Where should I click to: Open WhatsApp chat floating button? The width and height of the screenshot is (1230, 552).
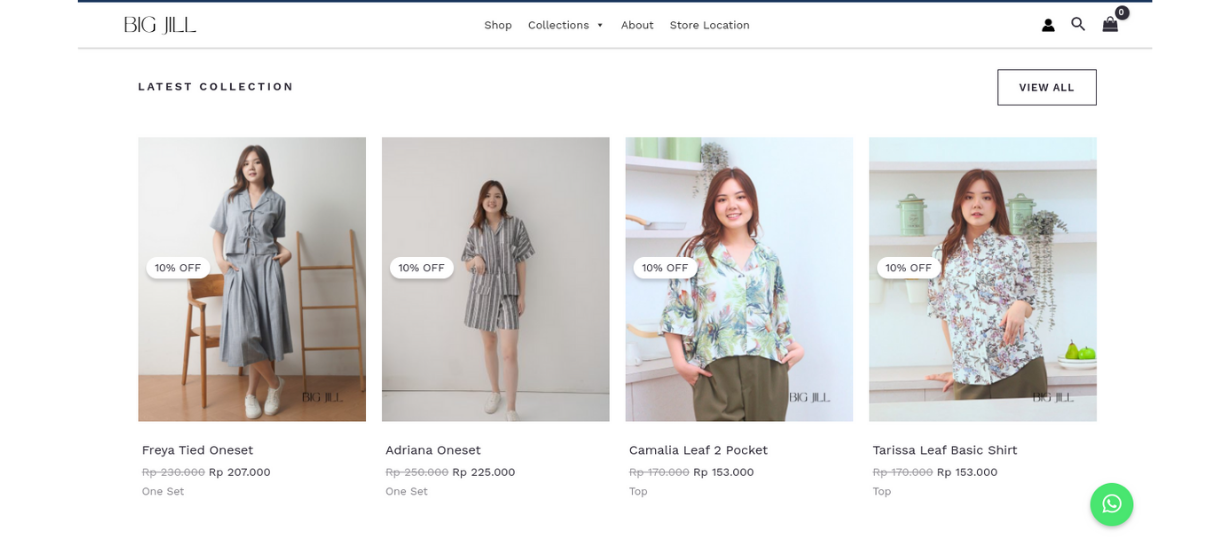click(x=1111, y=505)
